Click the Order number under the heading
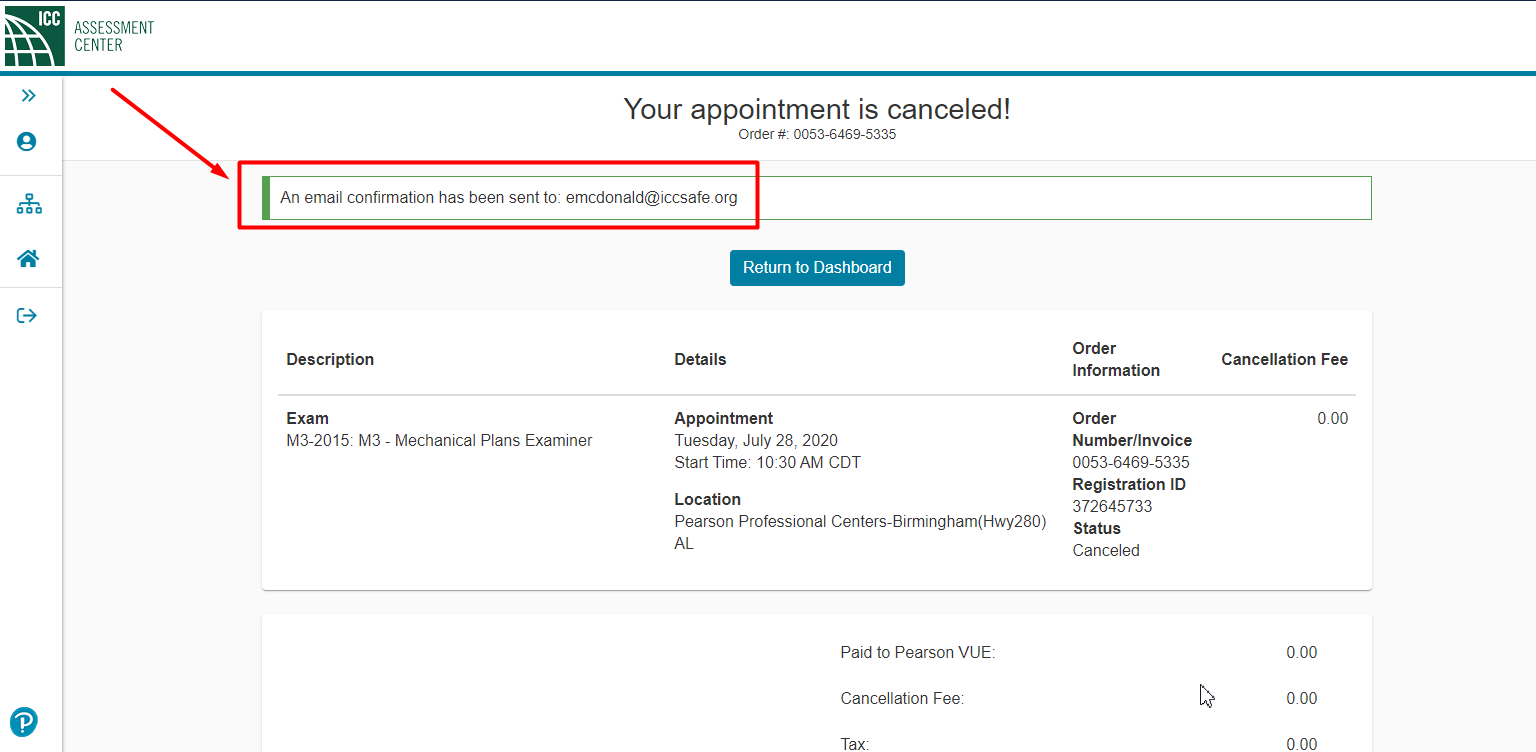The height and width of the screenshot is (752, 1536). coord(817,134)
